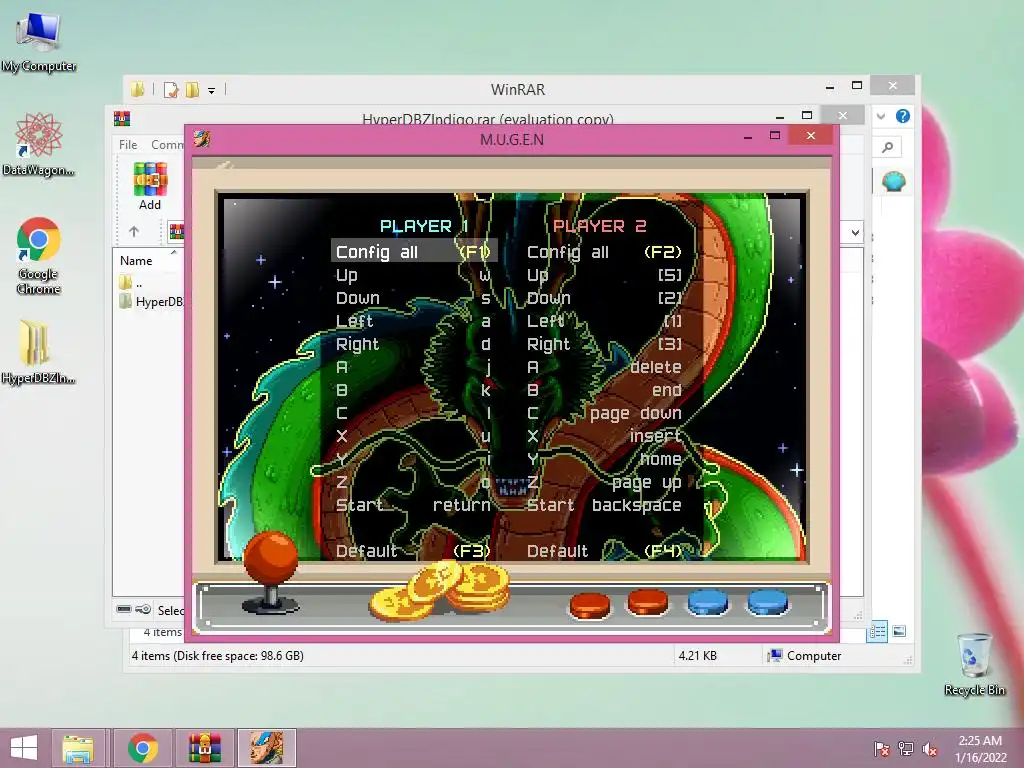Click the WinRAR key icon in status bar

tap(143, 609)
